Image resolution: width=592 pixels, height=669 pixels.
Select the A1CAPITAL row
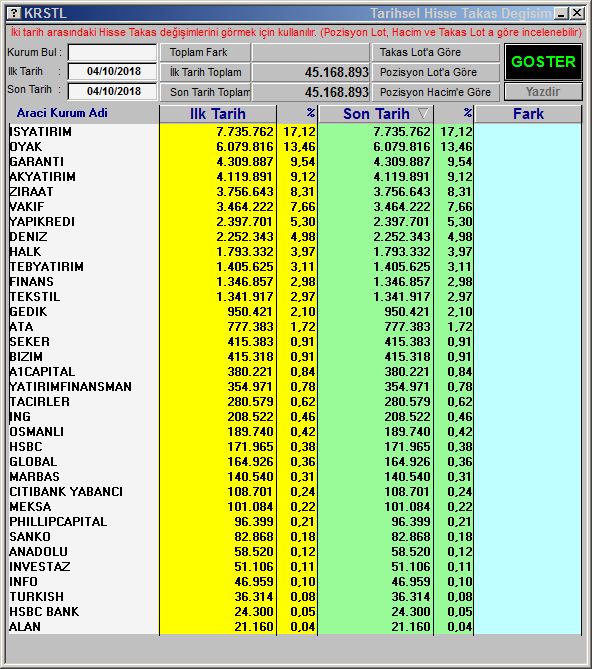pyautogui.click(x=295, y=372)
